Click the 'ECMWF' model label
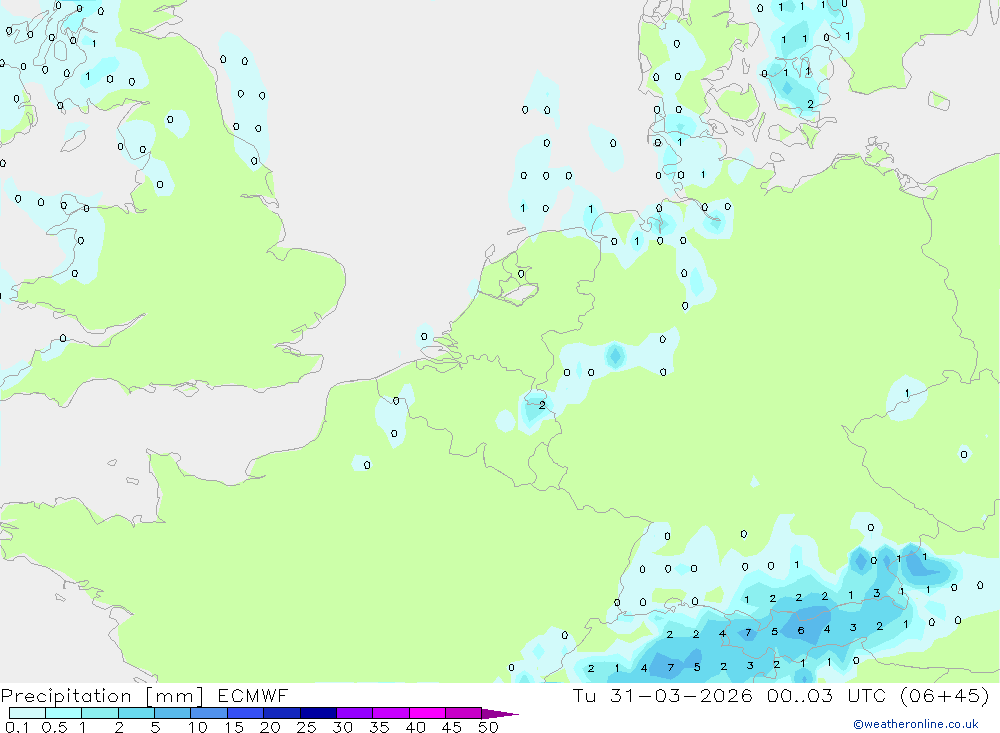 point(253,696)
